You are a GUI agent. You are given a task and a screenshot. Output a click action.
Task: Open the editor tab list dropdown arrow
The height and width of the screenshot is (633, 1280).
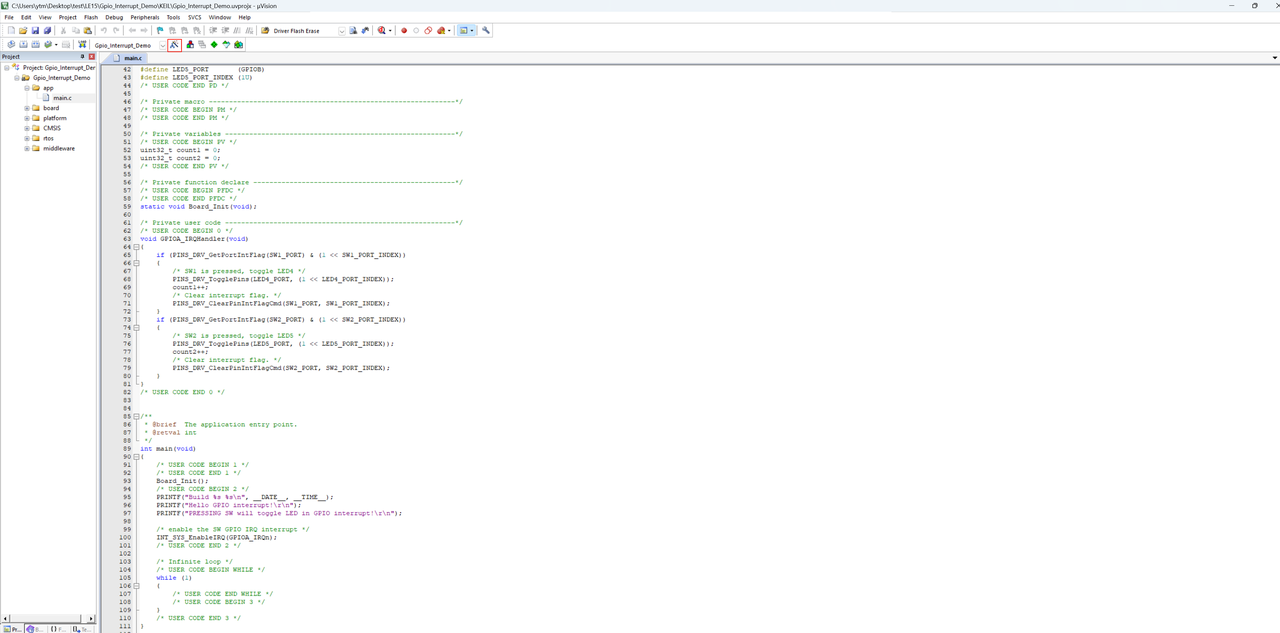[x=1274, y=58]
